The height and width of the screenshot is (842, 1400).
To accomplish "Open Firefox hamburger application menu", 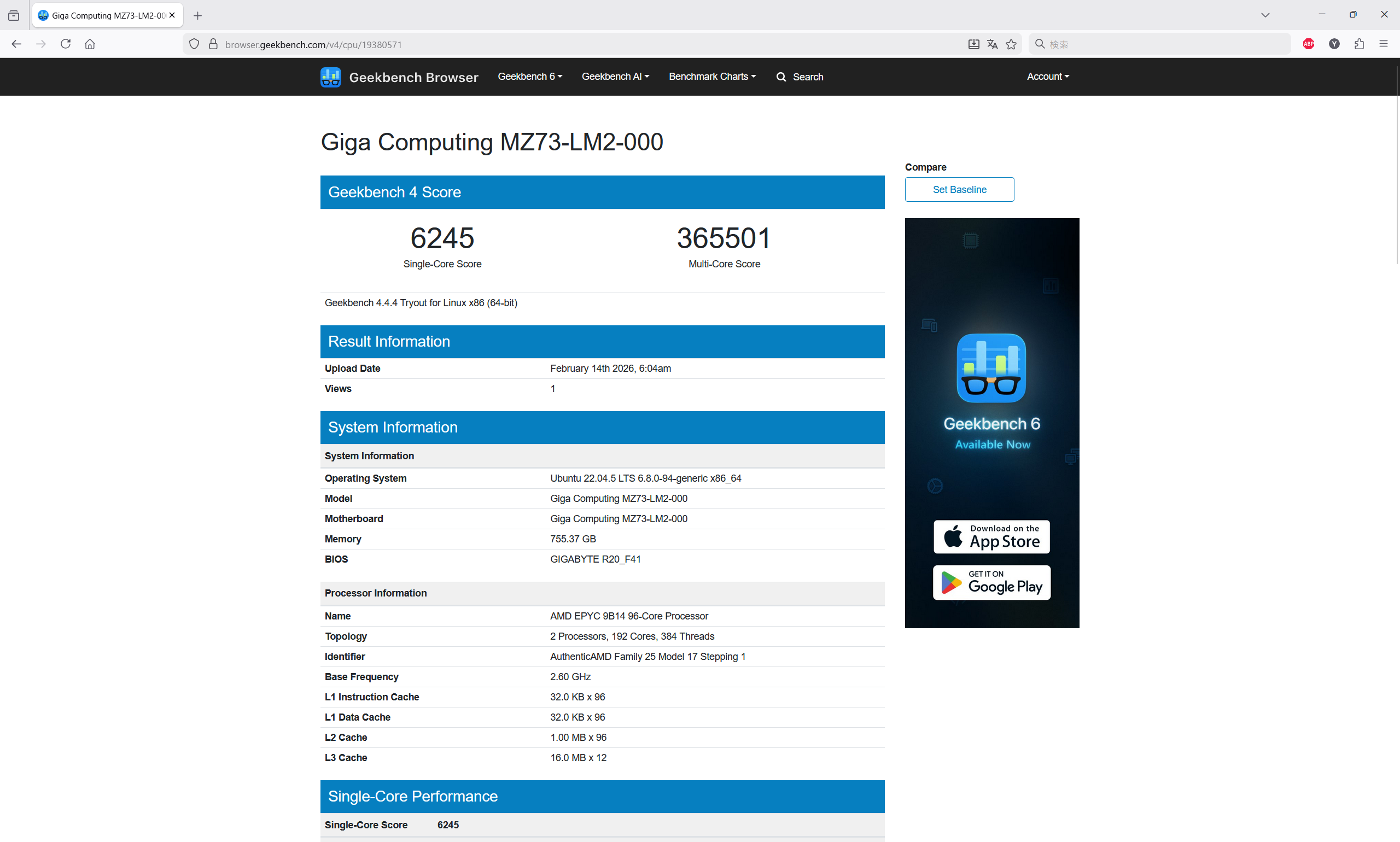I will [x=1384, y=44].
